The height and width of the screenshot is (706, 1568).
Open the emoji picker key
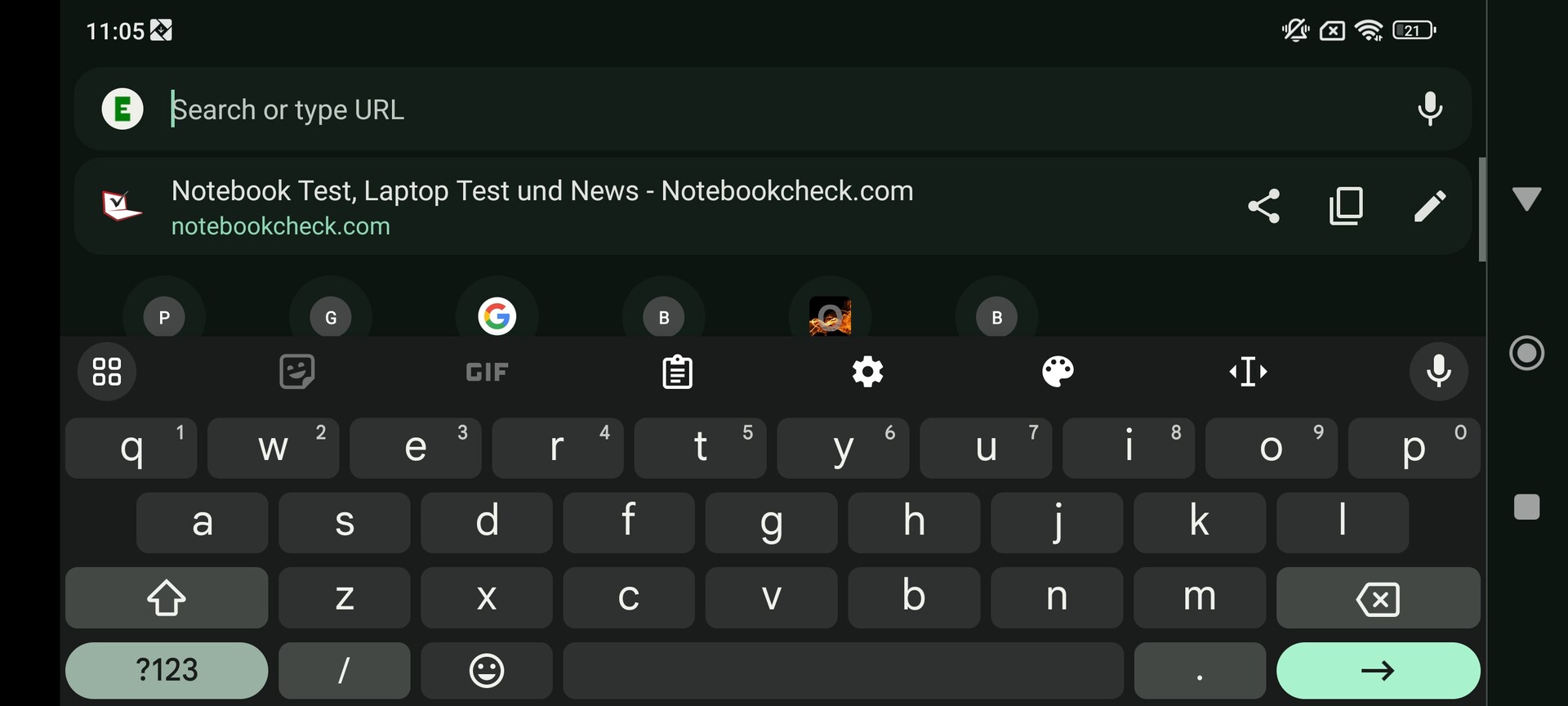coord(487,671)
